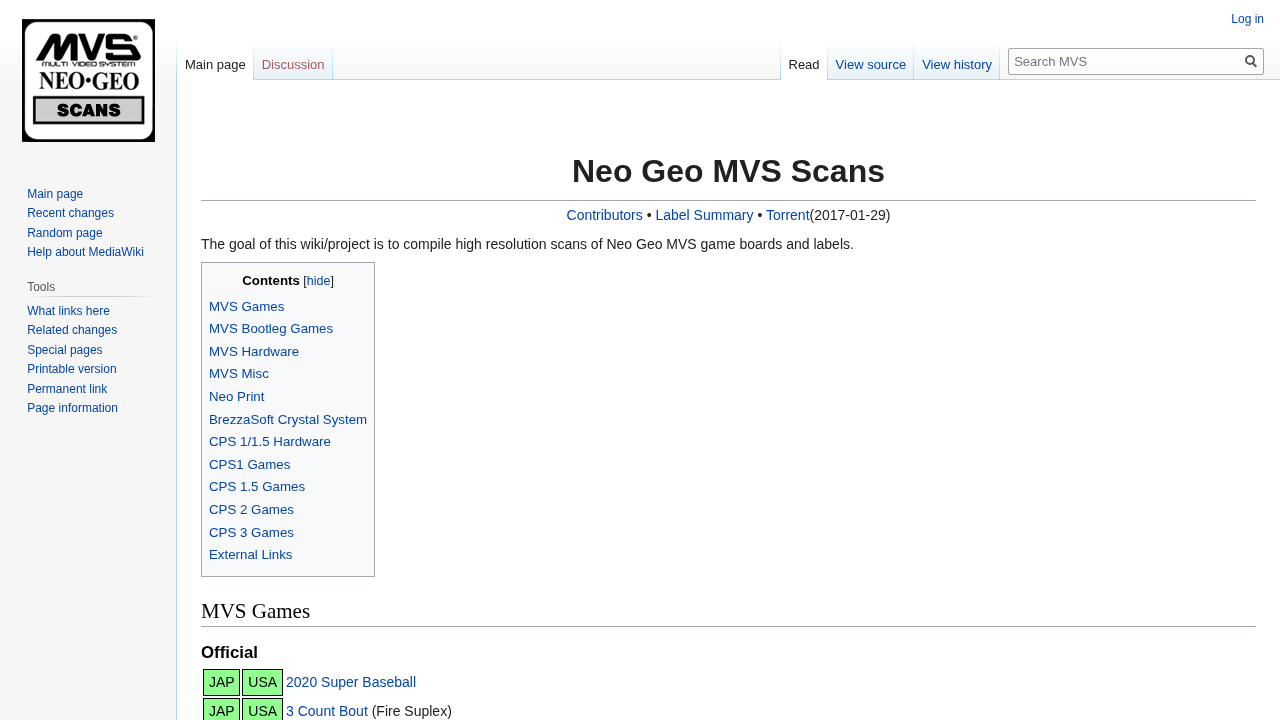Click the green JAP cell for 2020 Super Baseball
The height and width of the screenshot is (720, 1280).
(221, 682)
